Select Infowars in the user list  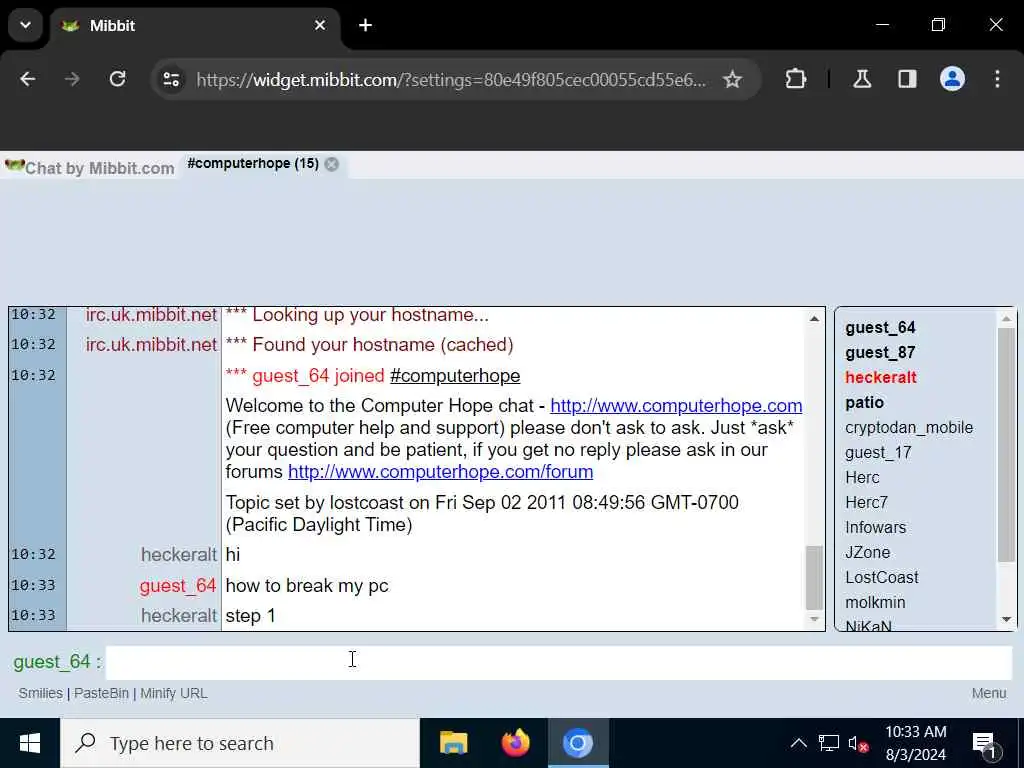tap(876, 527)
